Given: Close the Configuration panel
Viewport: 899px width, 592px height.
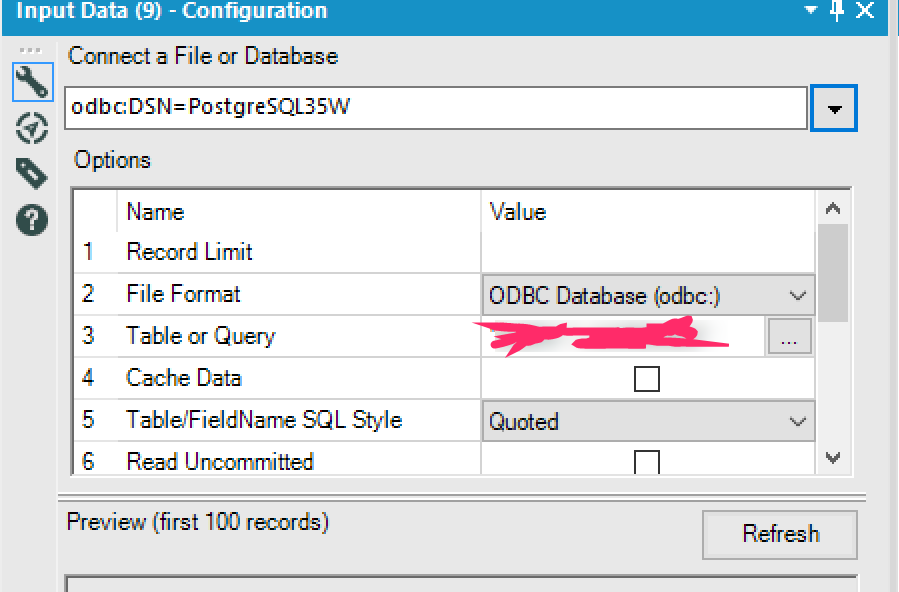Looking at the screenshot, I should point(865,11).
